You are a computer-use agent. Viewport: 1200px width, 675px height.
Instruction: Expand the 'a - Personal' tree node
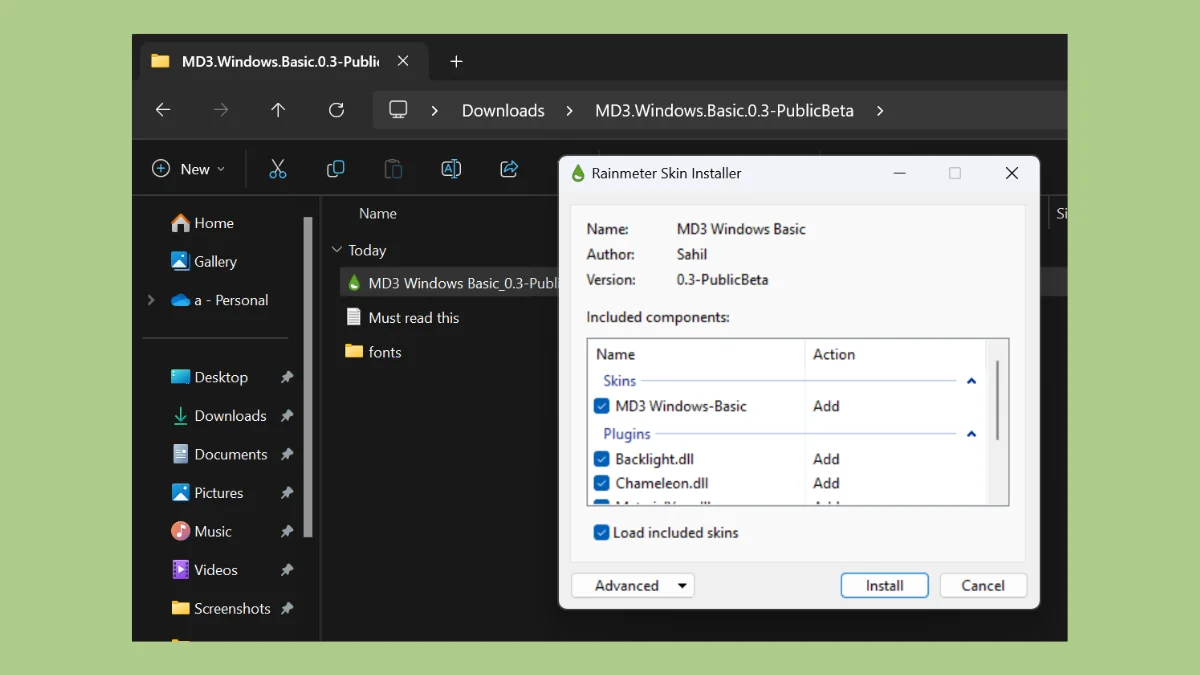[151, 300]
